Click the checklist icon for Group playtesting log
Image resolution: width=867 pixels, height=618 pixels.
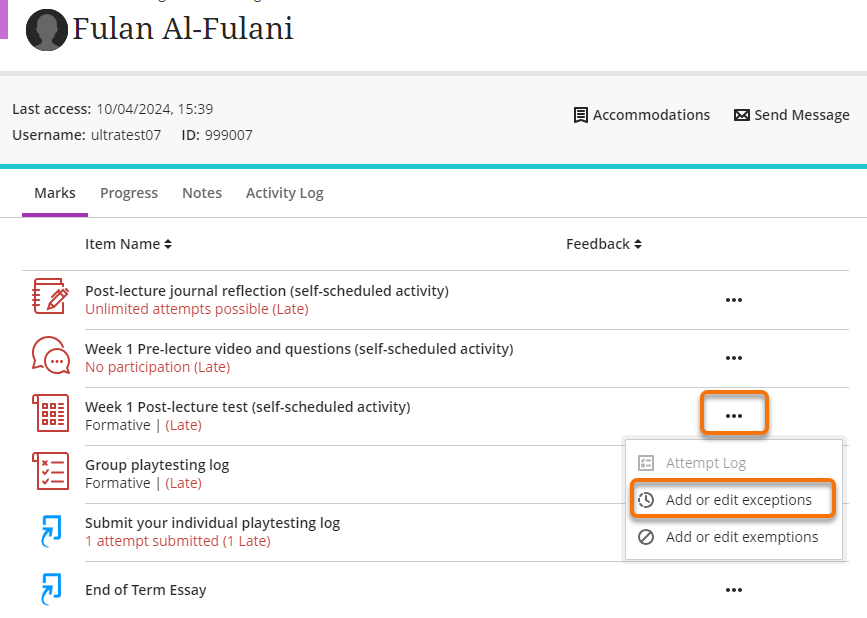click(x=50, y=472)
